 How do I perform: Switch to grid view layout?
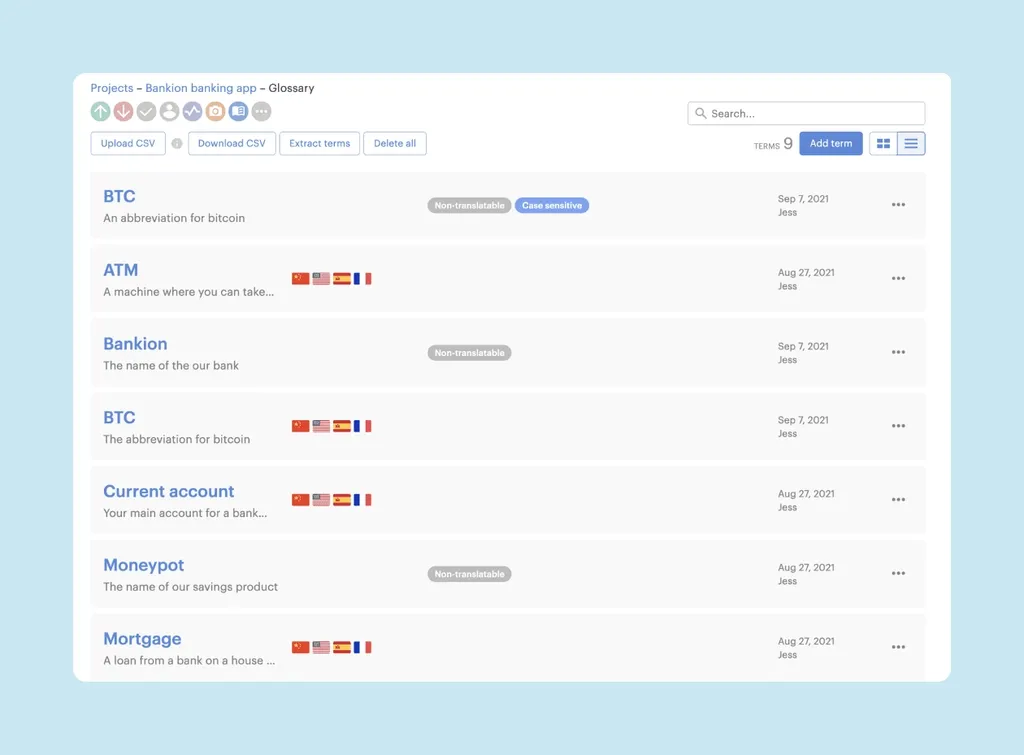(883, 144)
